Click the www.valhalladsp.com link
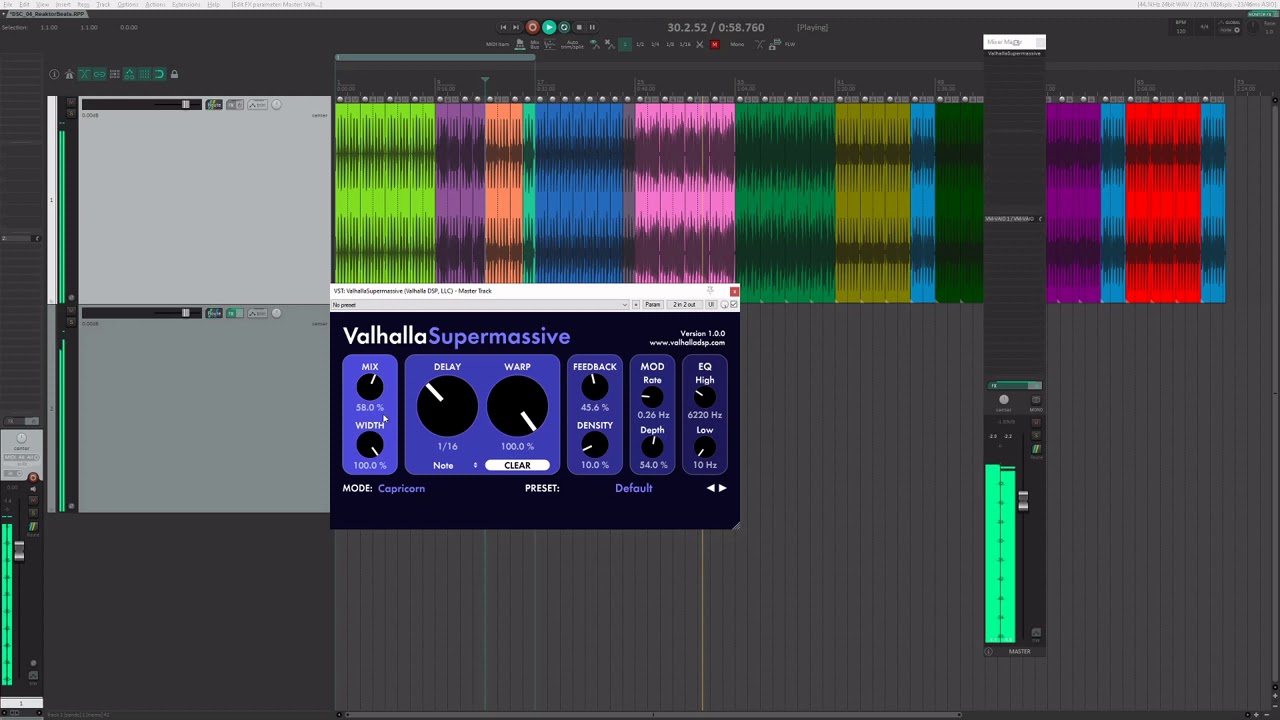This screenshot has height=720, width=1280. pos(687,343)
